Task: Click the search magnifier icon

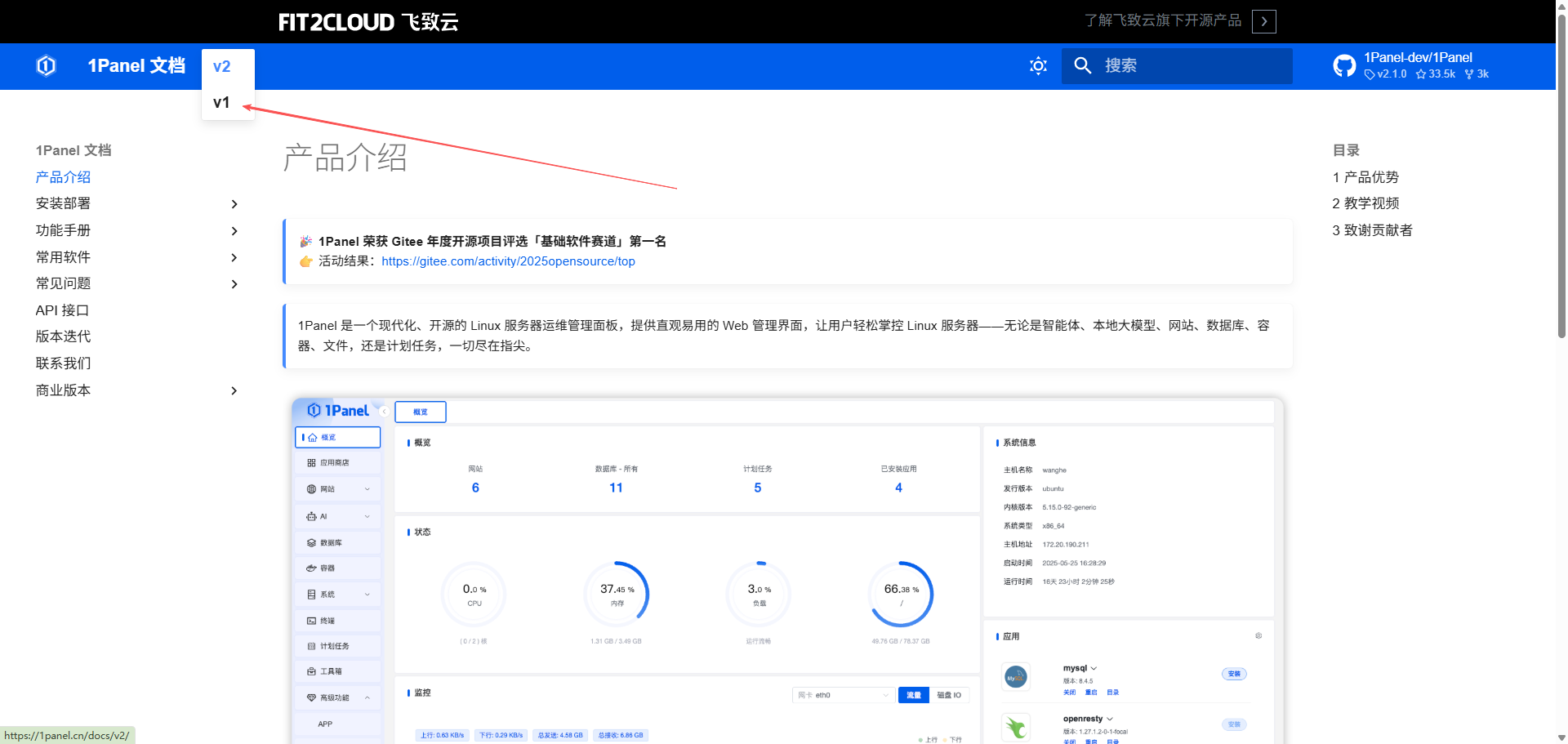Action: (x=1082, y=66)
